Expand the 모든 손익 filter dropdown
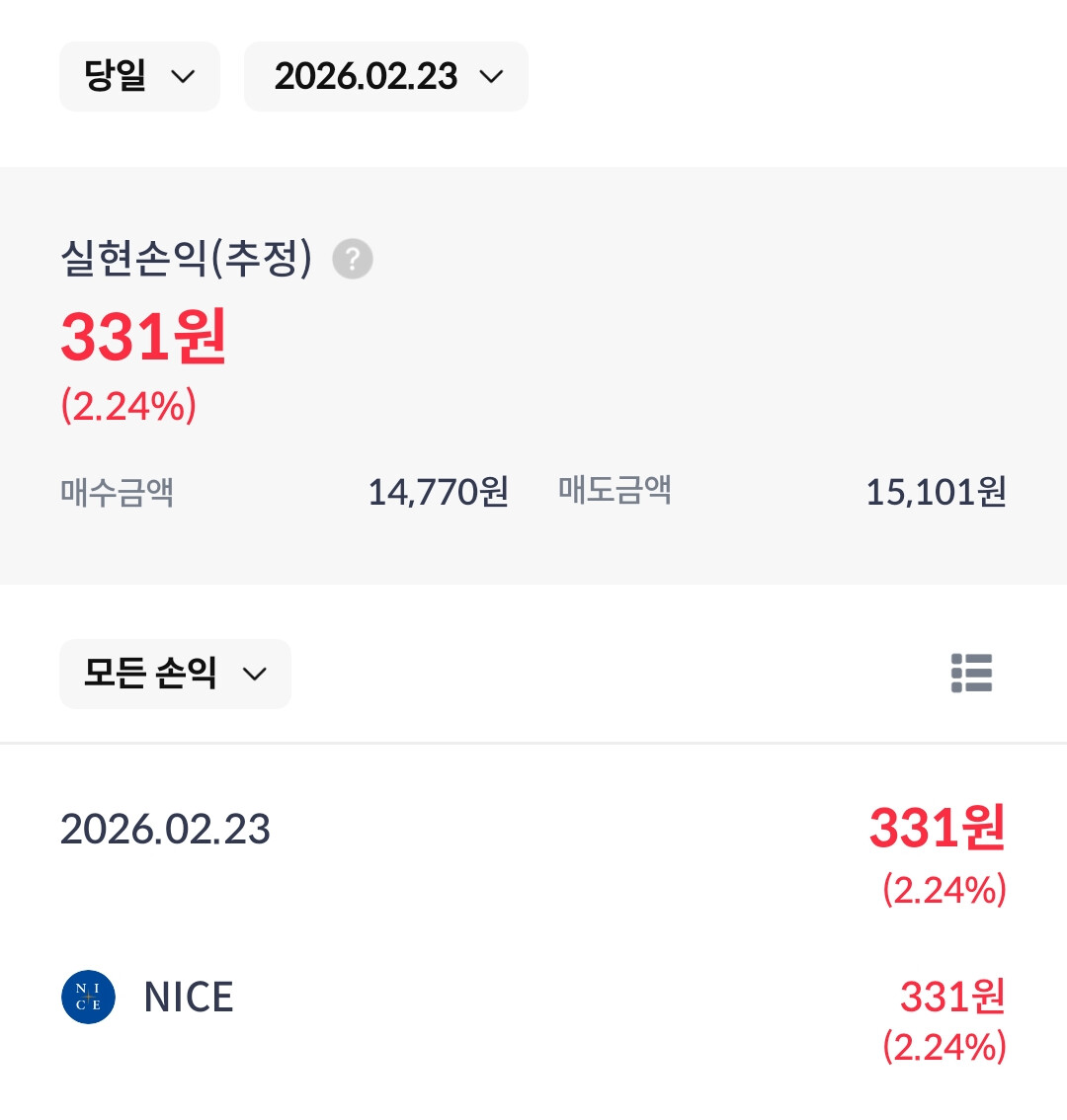 (175, 674)
